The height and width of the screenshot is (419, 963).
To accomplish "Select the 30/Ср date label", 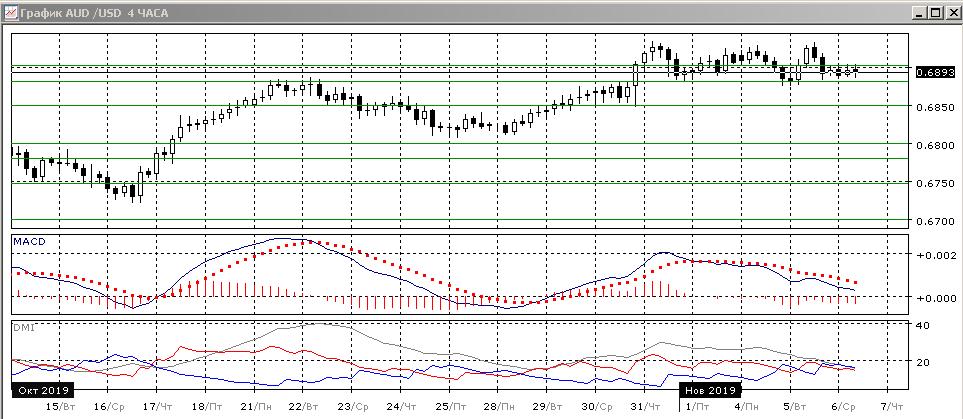I will pos(597,407).
